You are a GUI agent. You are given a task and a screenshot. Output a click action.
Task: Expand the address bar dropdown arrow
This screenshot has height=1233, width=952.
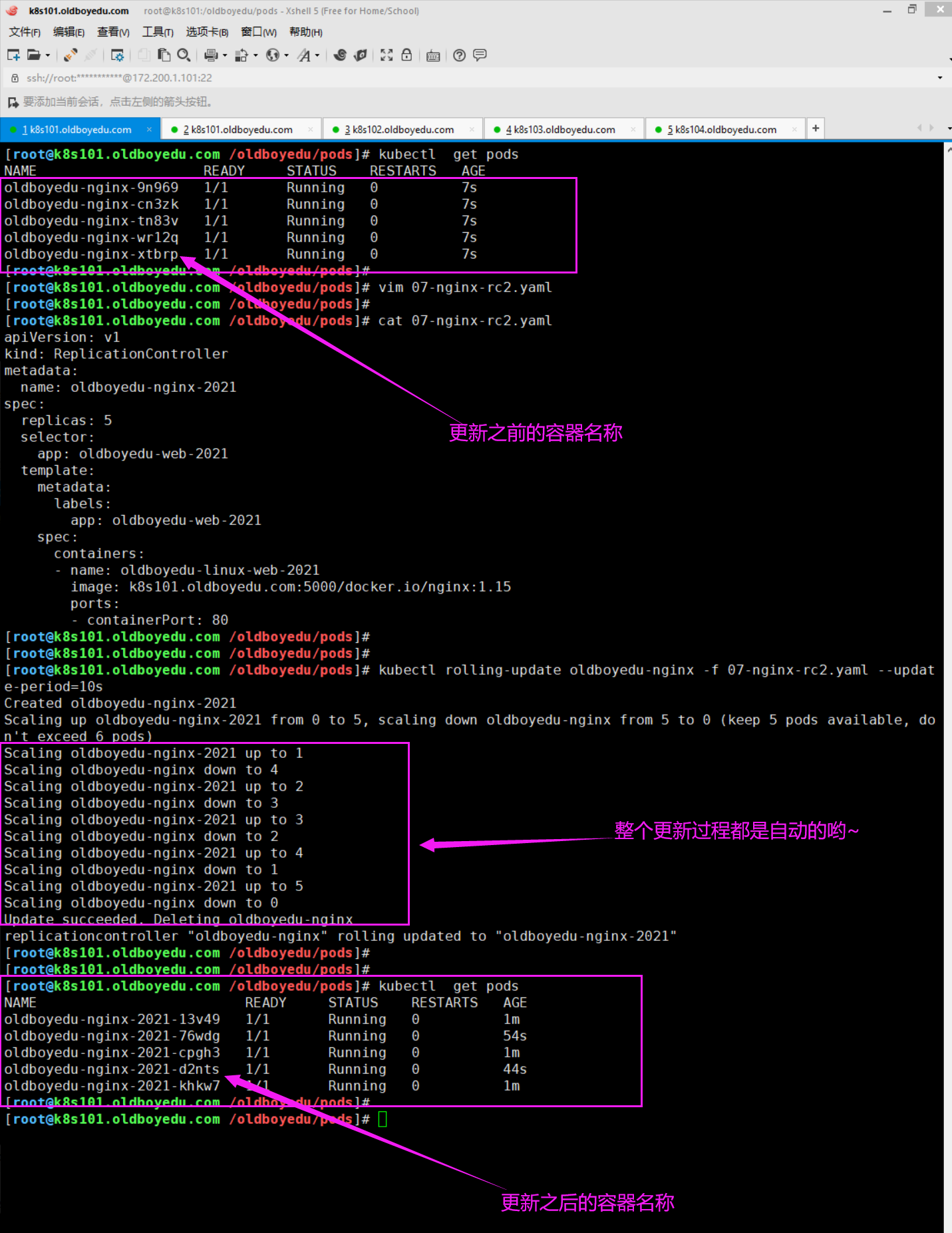coord(939,78)
